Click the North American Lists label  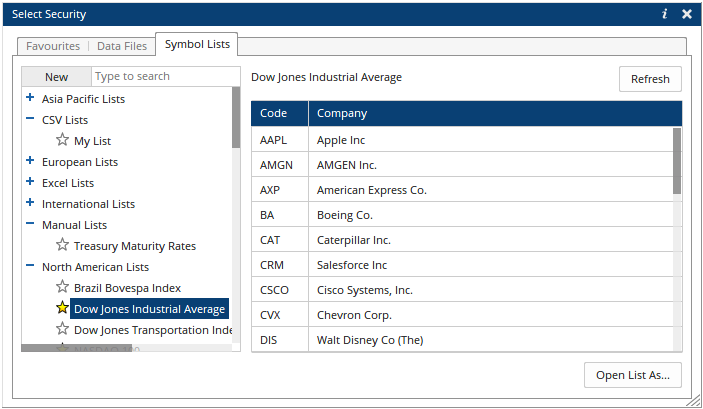pyautogui.click(x=95, y=267)
